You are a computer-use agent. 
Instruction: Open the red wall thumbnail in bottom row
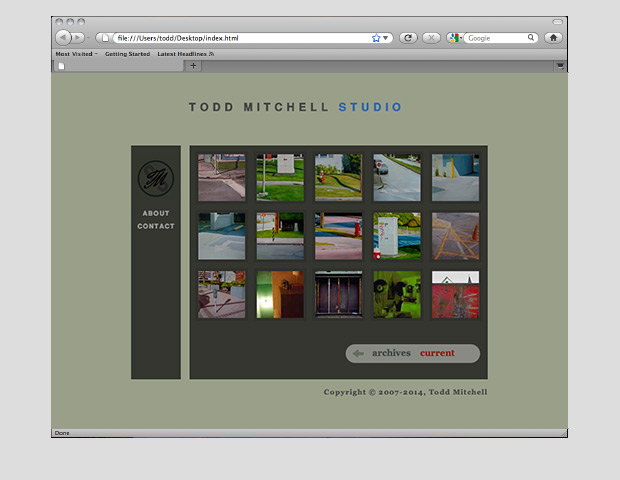click(455, 294)
